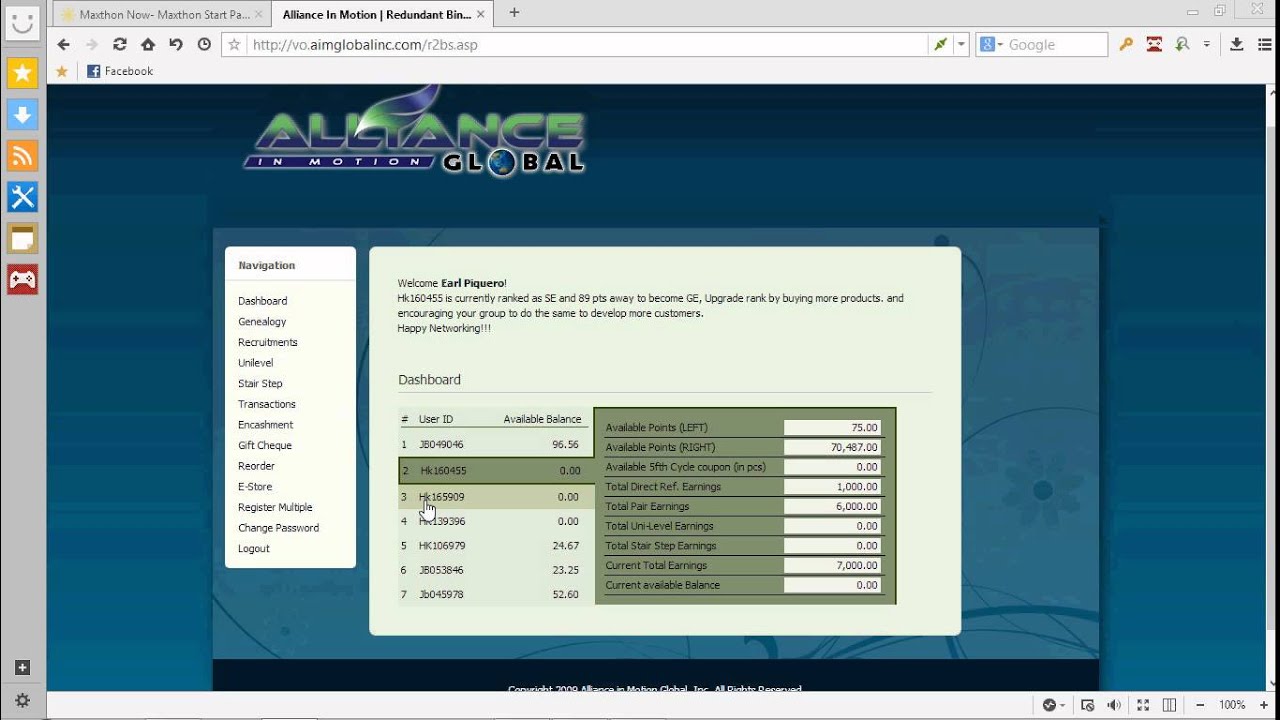The image size is (1280, 720).
Task: Open Reorder navigation link
Action: [x=256, y=466]
